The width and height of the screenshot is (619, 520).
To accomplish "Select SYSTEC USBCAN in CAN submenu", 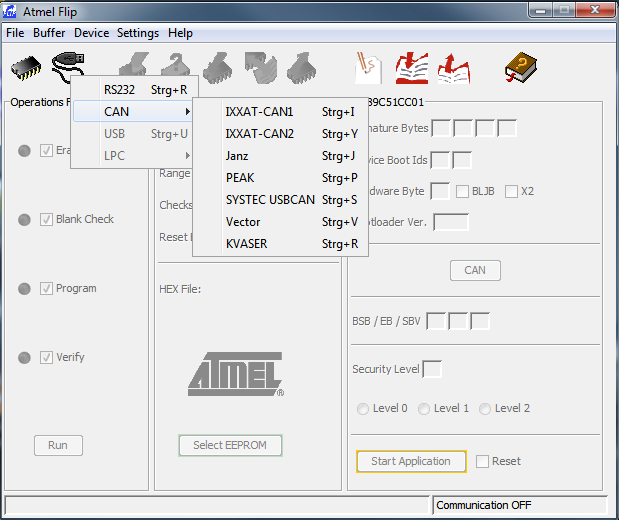I will tap(281, 200).
